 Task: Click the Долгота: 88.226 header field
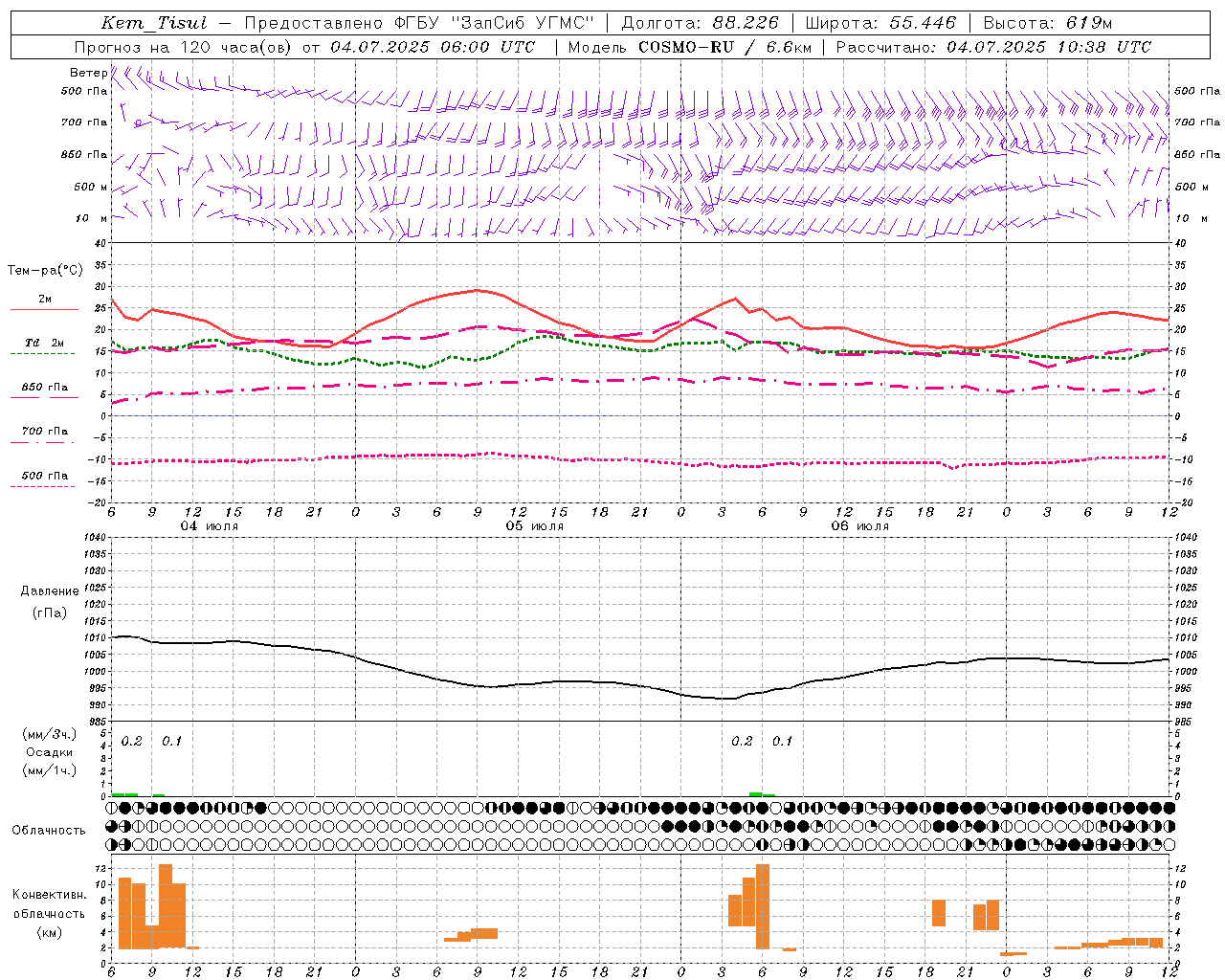coord(701,23)
